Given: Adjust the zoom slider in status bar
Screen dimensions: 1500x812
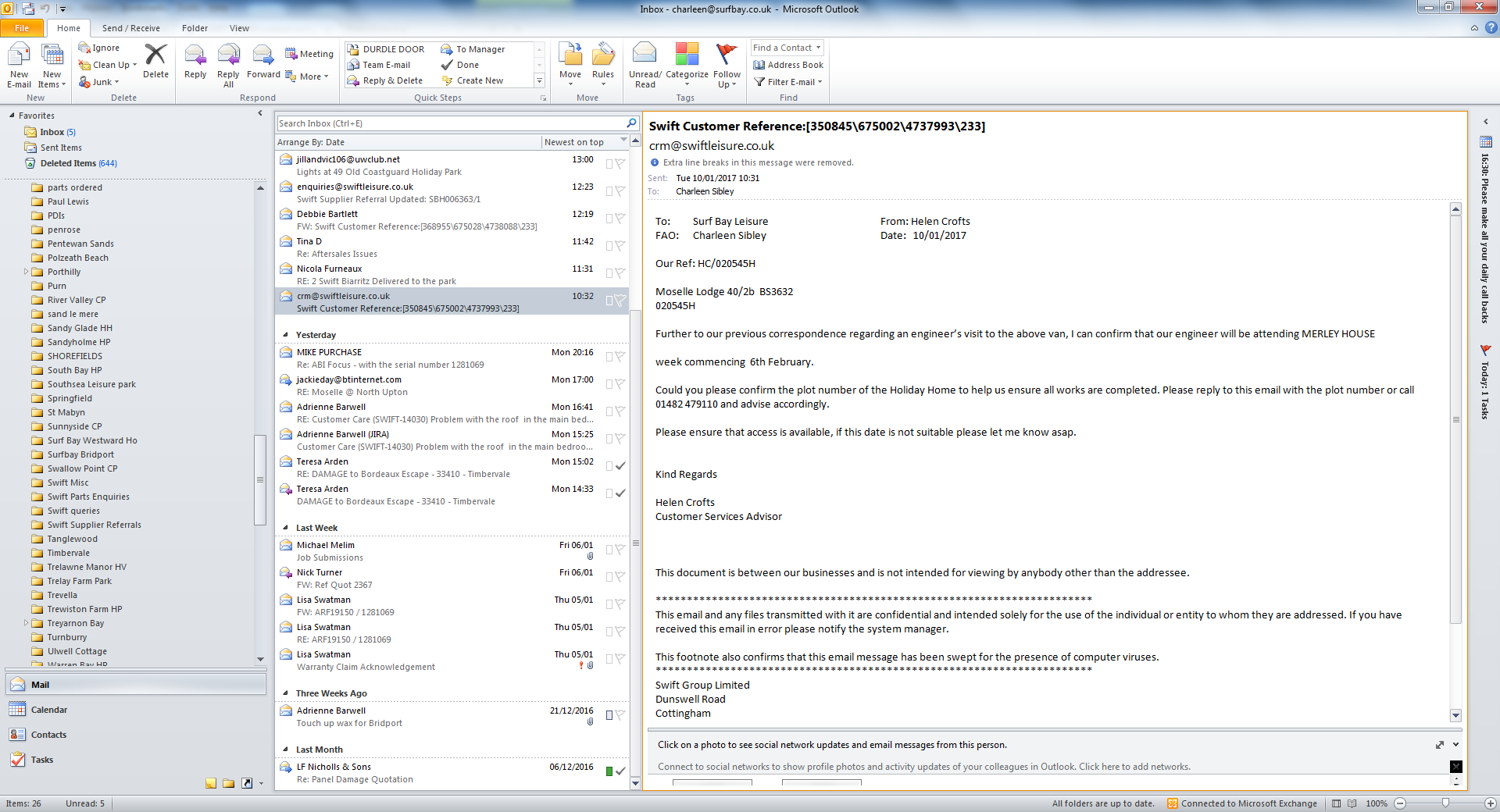Looking at the screenshot, I should pyautogui.click(x=1445, y=803).
